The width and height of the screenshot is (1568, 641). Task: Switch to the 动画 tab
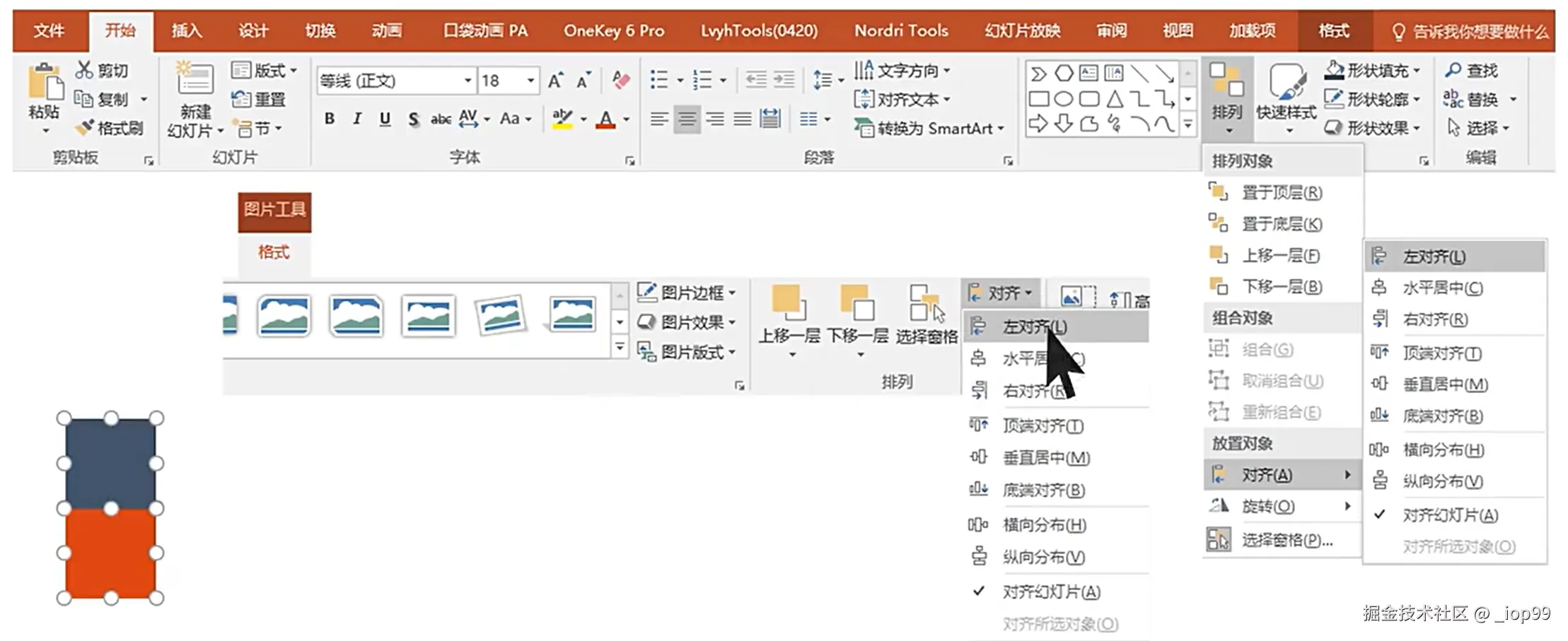387,30
